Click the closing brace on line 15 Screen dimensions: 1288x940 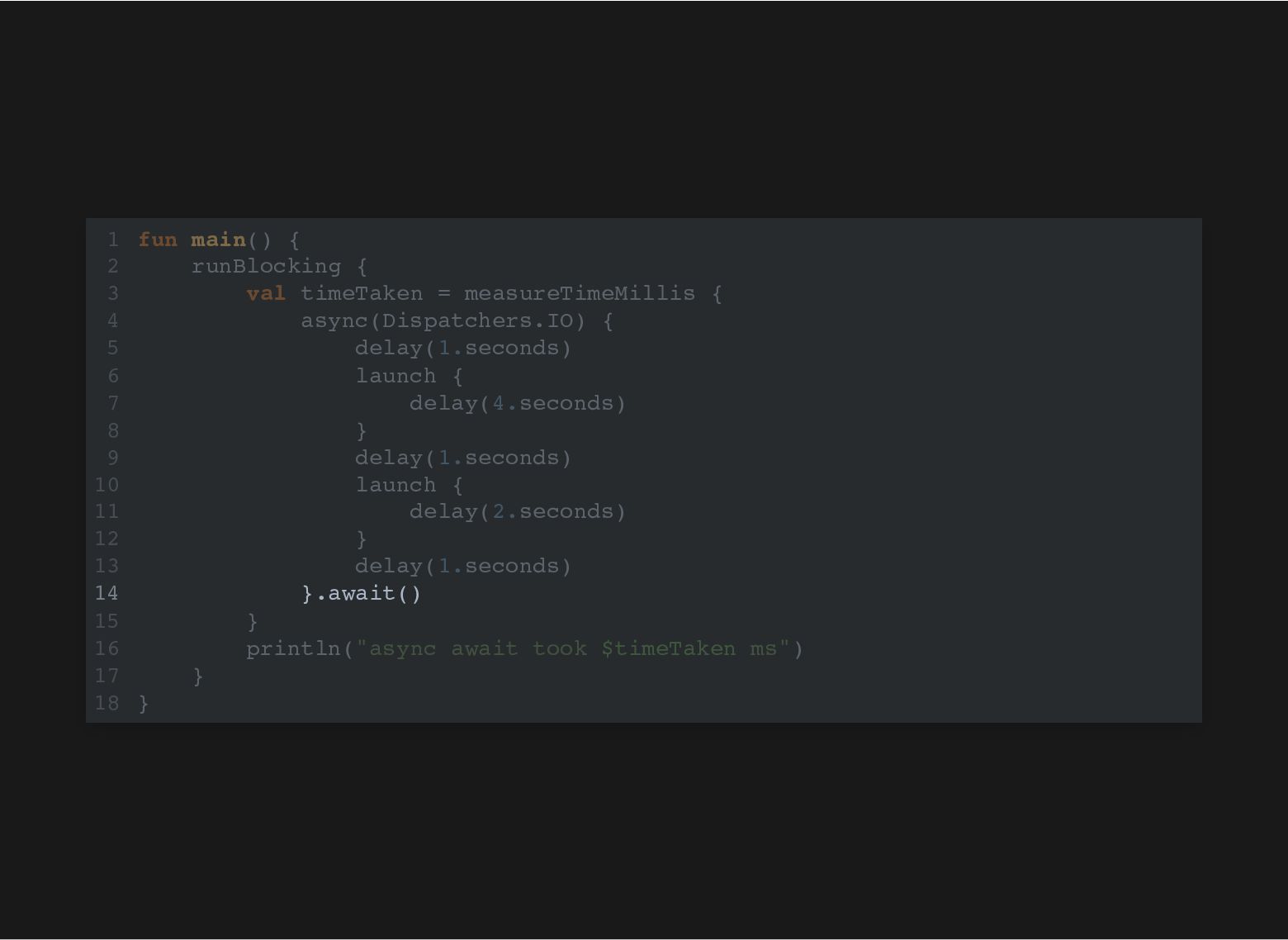click(x=253, y=621)
